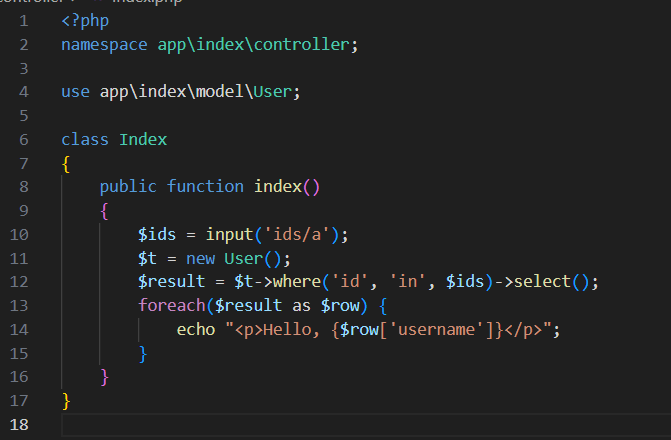Click line number 2 in the gutter

pos(24,45)
